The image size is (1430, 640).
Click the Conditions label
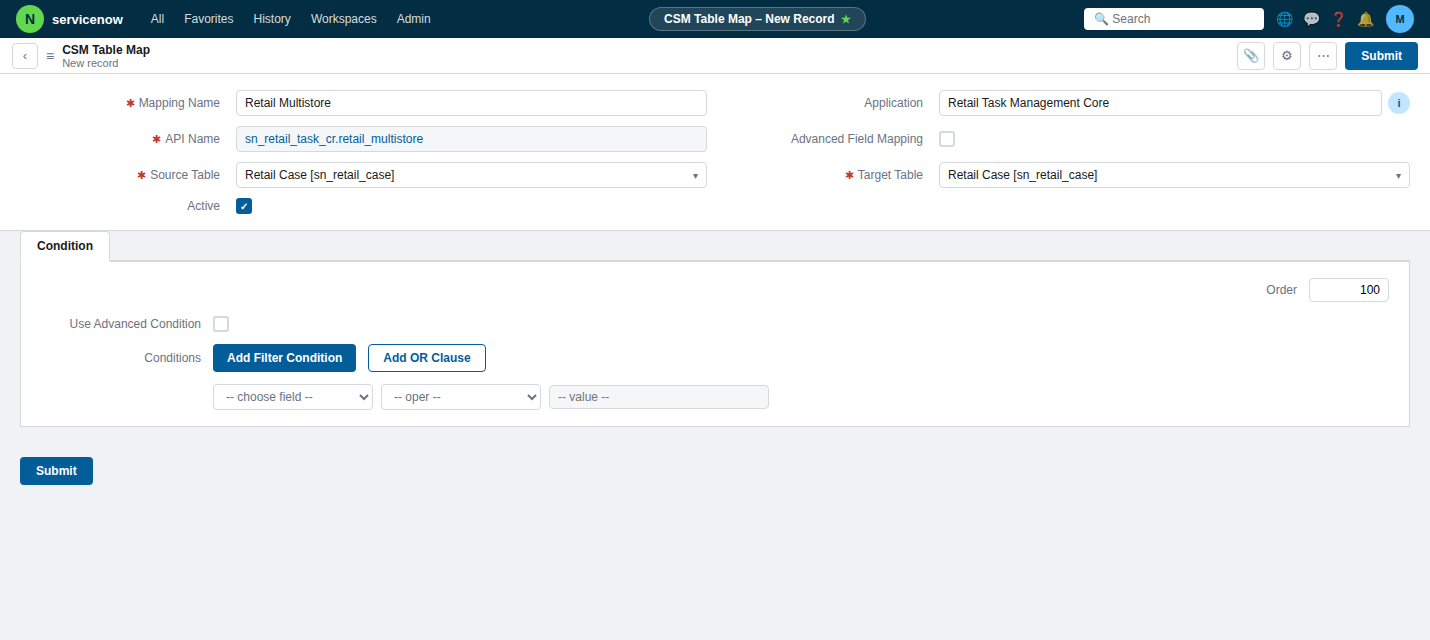[172, 358]
